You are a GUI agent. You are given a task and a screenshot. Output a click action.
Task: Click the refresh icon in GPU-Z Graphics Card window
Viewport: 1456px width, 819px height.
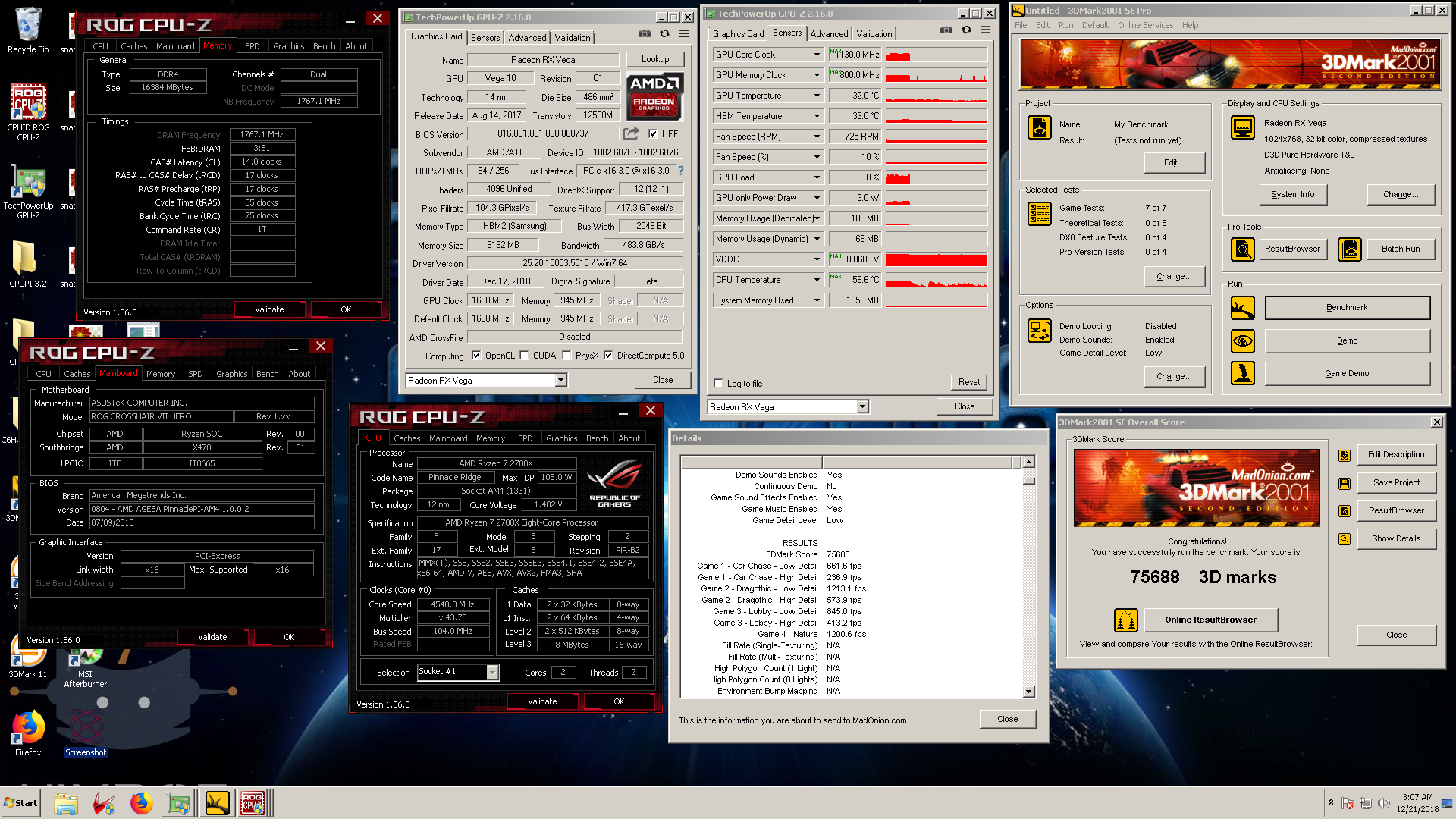pyautogui.click(x=664, y=34)
